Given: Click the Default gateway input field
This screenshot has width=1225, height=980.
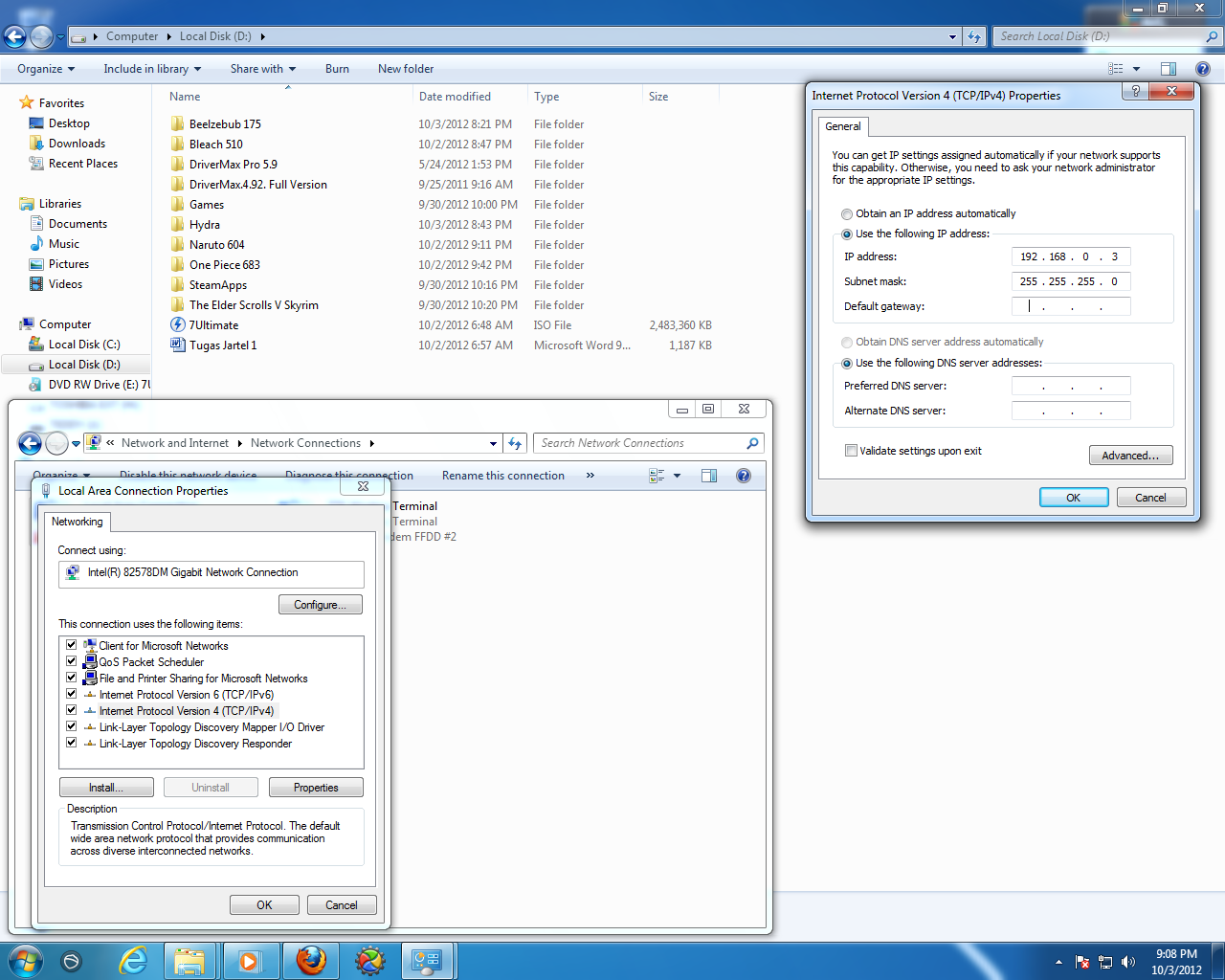Looking at the screenshot, I should 1071,306.
